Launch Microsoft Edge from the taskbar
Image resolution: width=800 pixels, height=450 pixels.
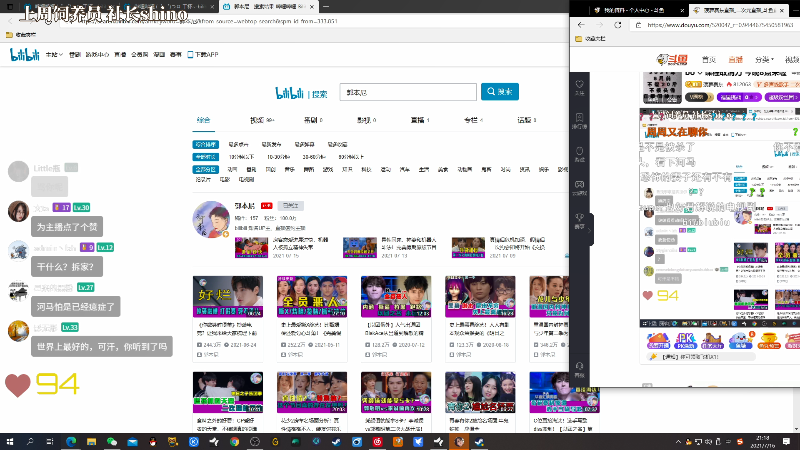click(x=71, y=442)
